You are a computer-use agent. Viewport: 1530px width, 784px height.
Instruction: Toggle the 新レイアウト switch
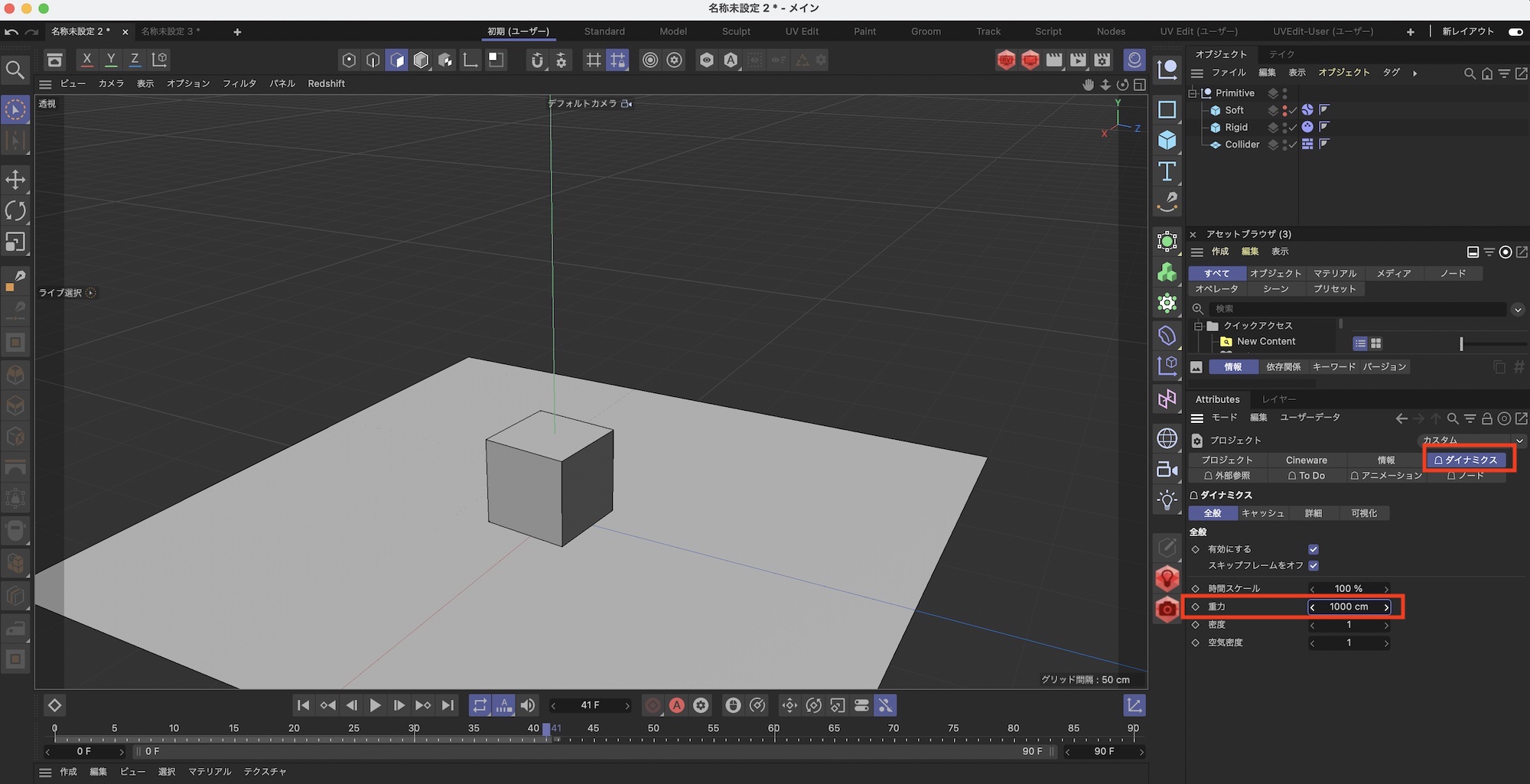pyautogui.click(x=1515, y=31)
